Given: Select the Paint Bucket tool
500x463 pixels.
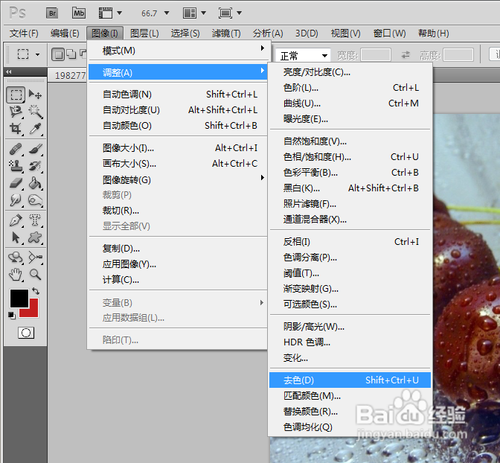Looking at the screenshot, I should pyautogui.click(x=35, y=183).
